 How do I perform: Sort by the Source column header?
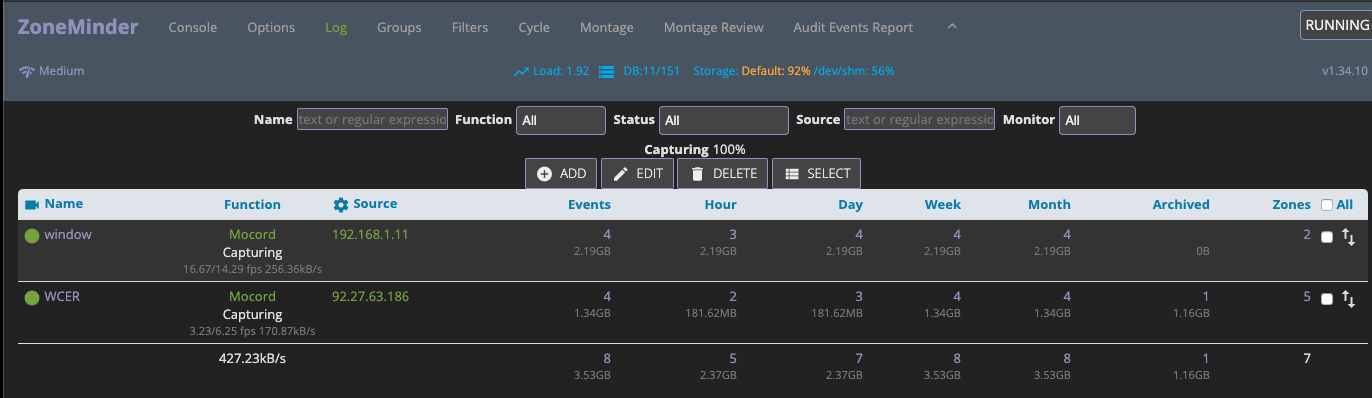click(x=375, y=204)
